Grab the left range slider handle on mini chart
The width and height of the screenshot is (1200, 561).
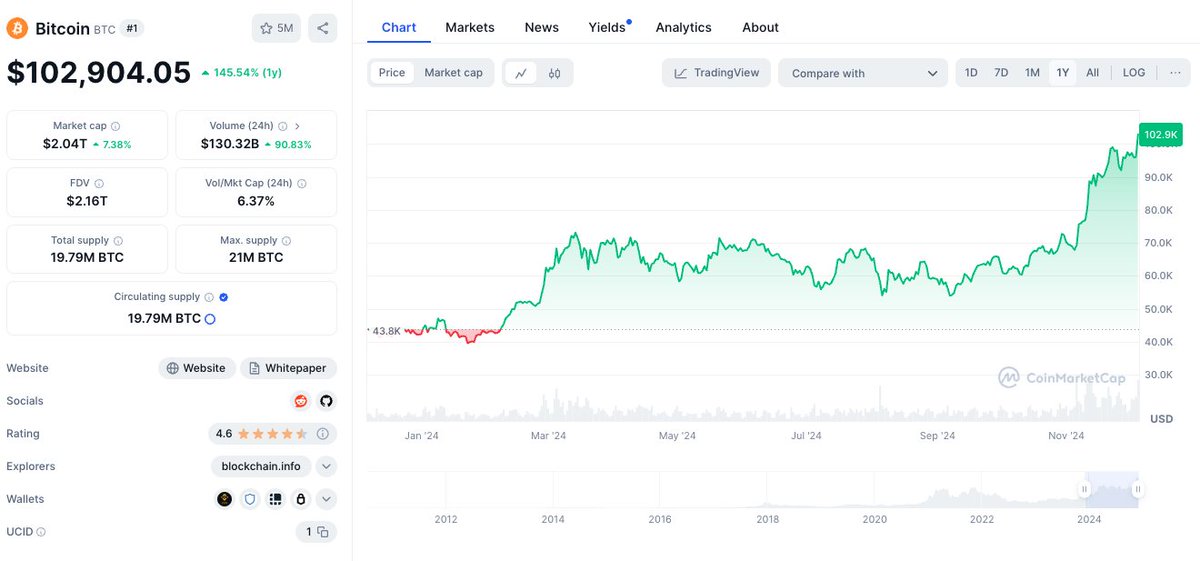1084,489
